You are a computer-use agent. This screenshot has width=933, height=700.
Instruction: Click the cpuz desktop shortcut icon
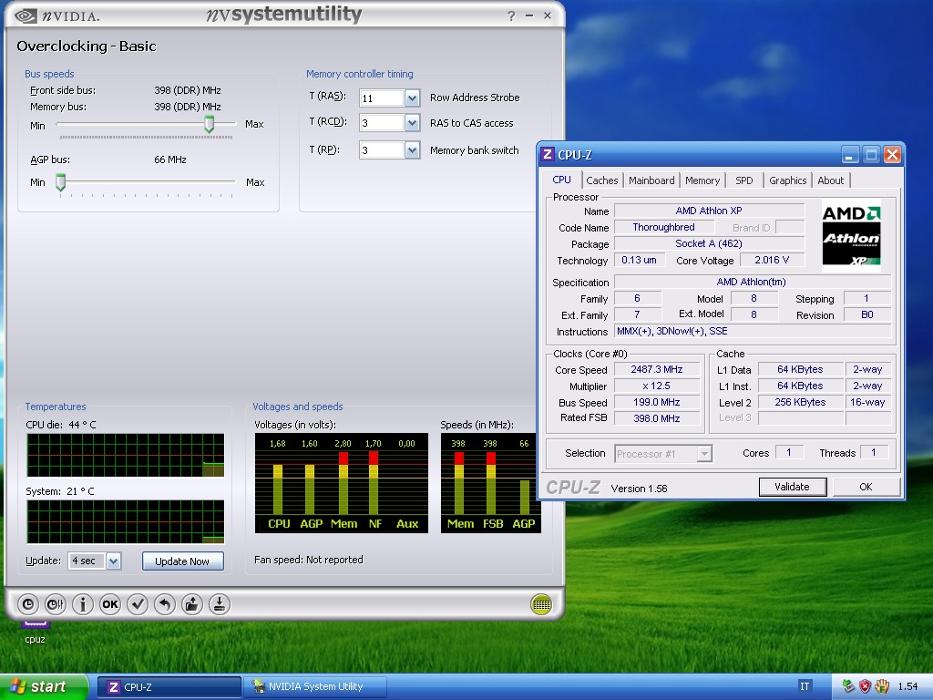[x=35, y=632]
